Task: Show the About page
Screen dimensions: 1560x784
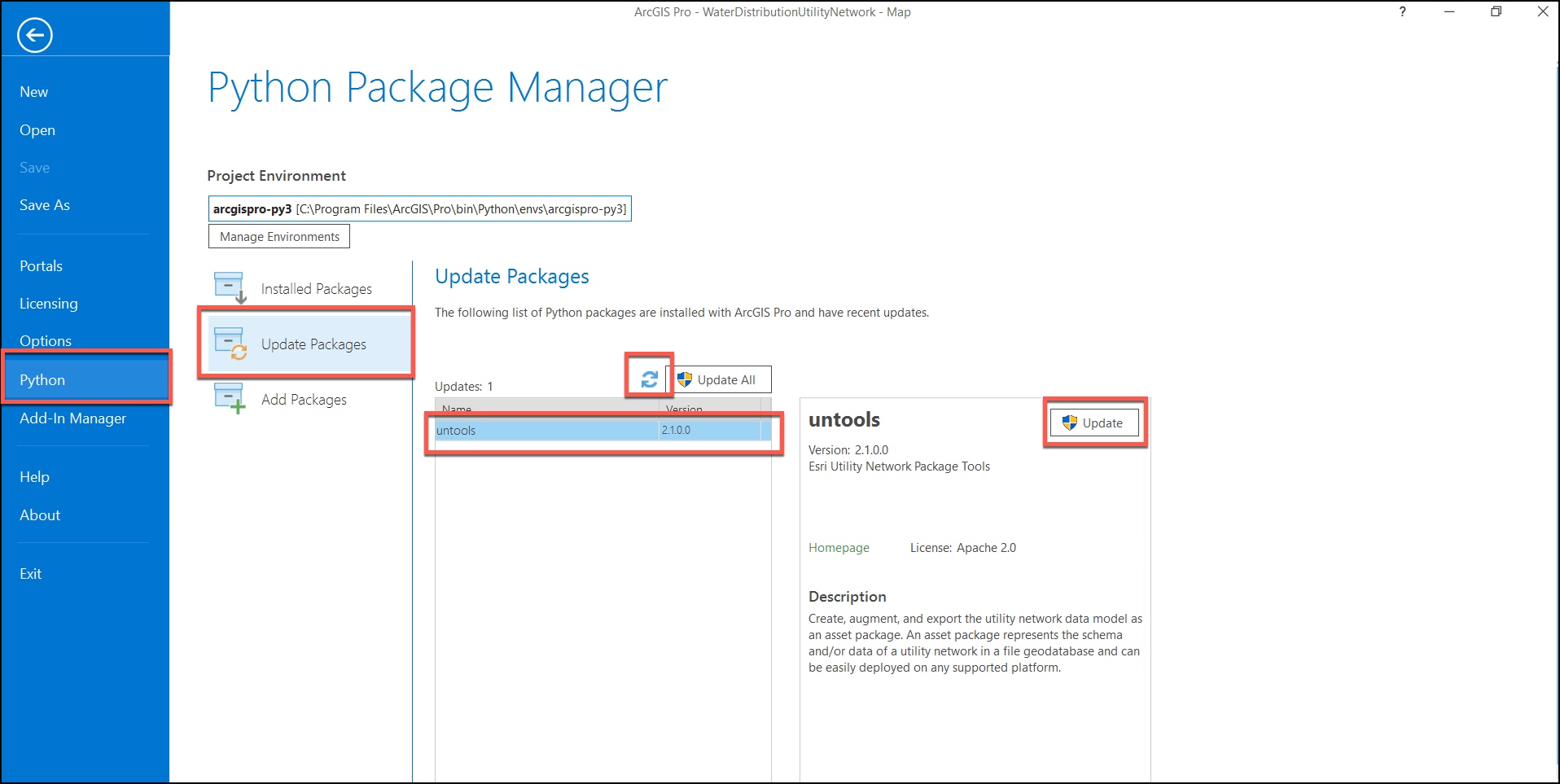Action: coord(40,515)
